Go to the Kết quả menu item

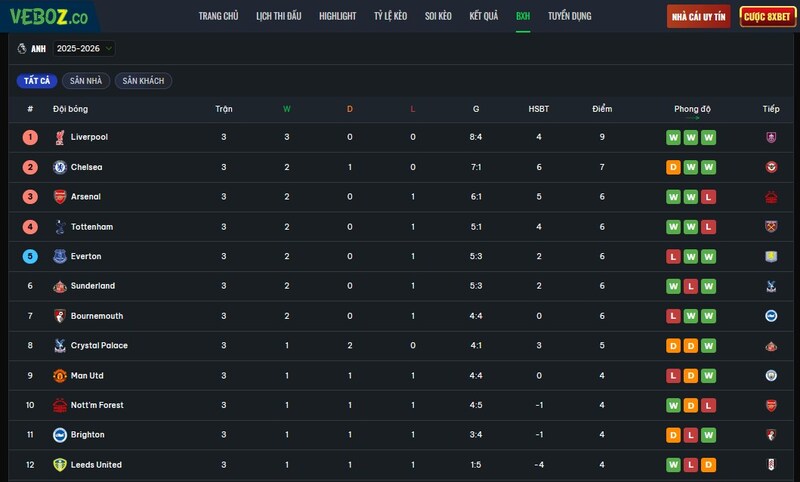[x=484, y=16]
